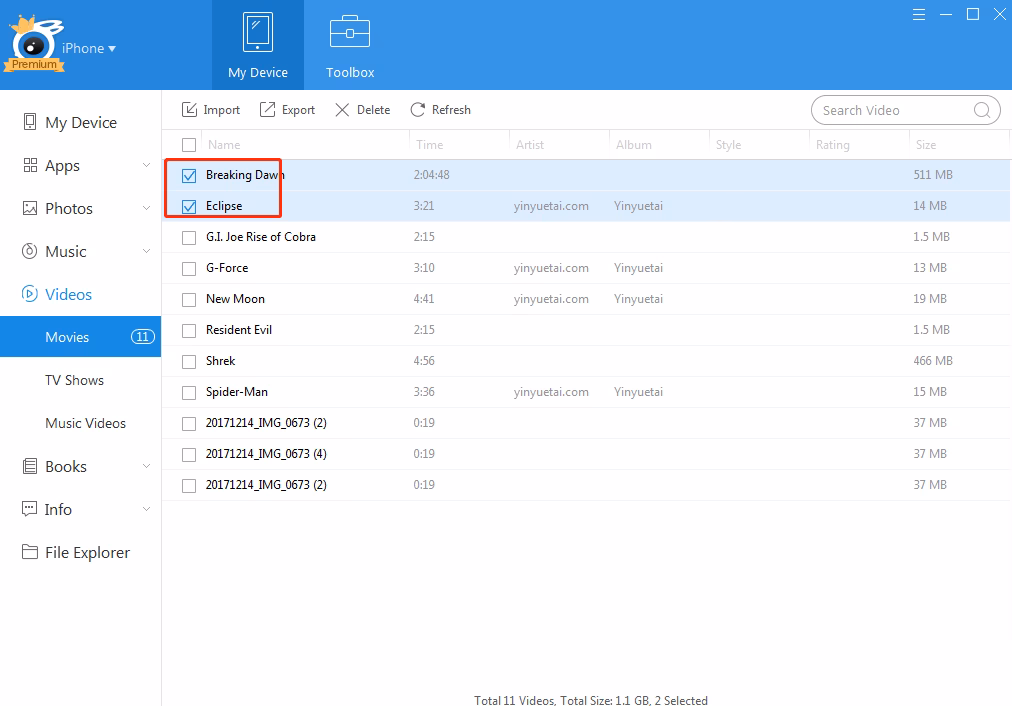Viewport: 1012px width, 706px height.
Task: Expand the Info sidebar section
Action: (x=147, y=509)
